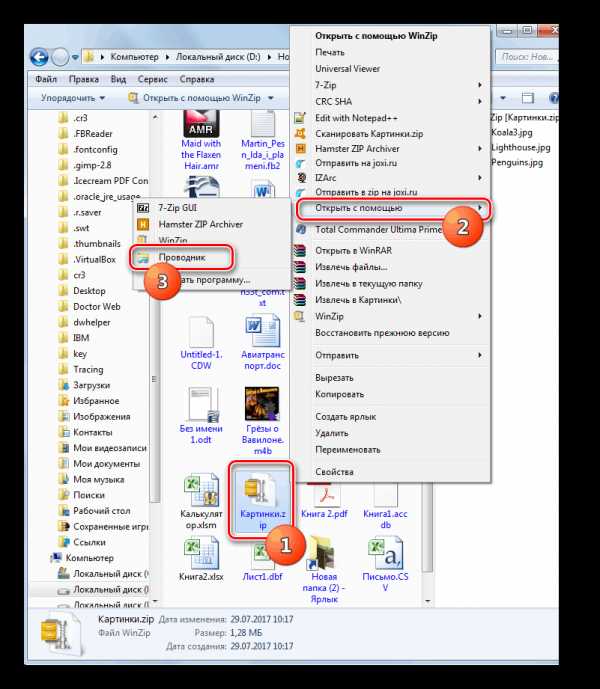Select the Untitled-1.CDW file icon
The image size is (600, 689).
pyautogui.click(x=201, y=331)
